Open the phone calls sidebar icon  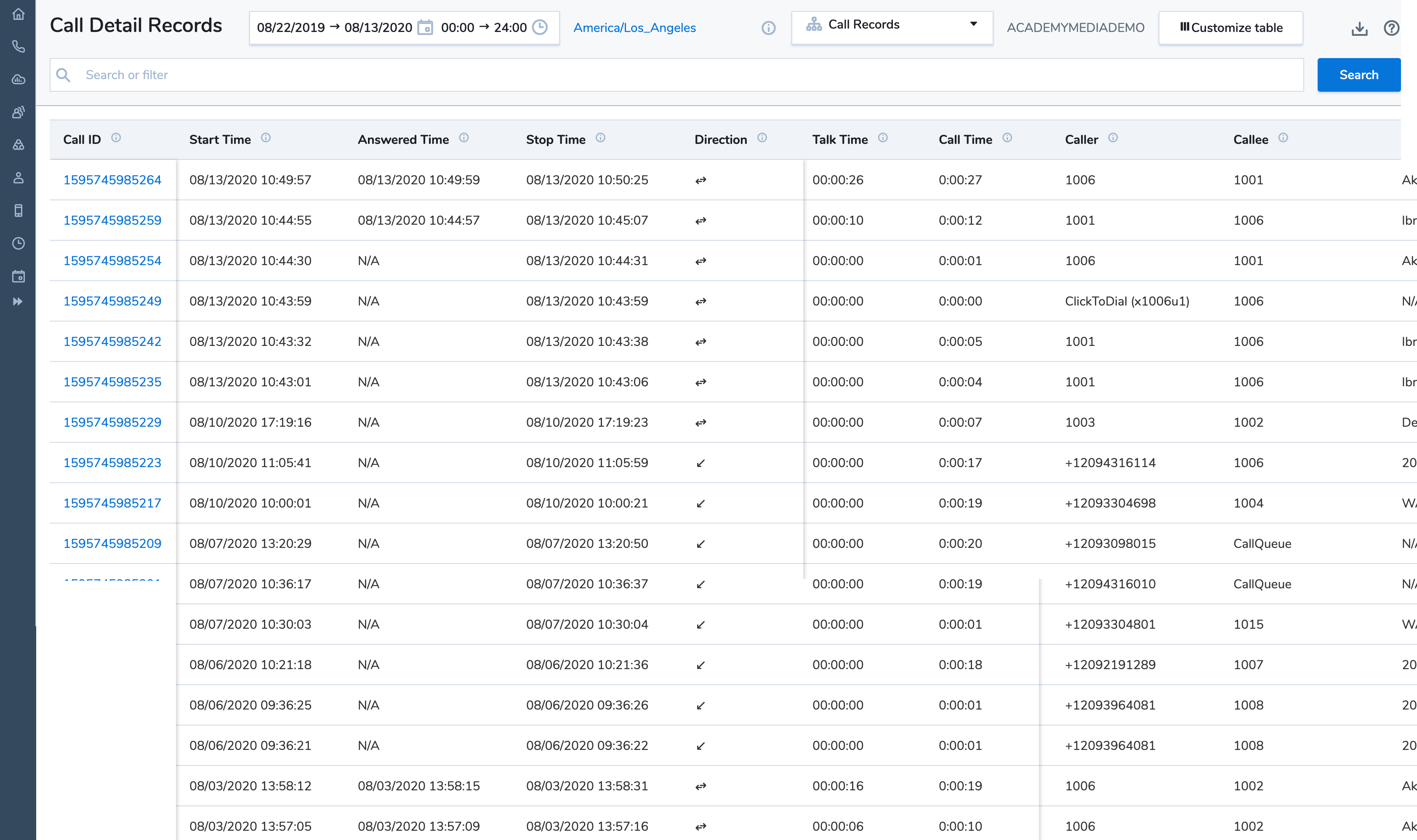pos(18,46)
